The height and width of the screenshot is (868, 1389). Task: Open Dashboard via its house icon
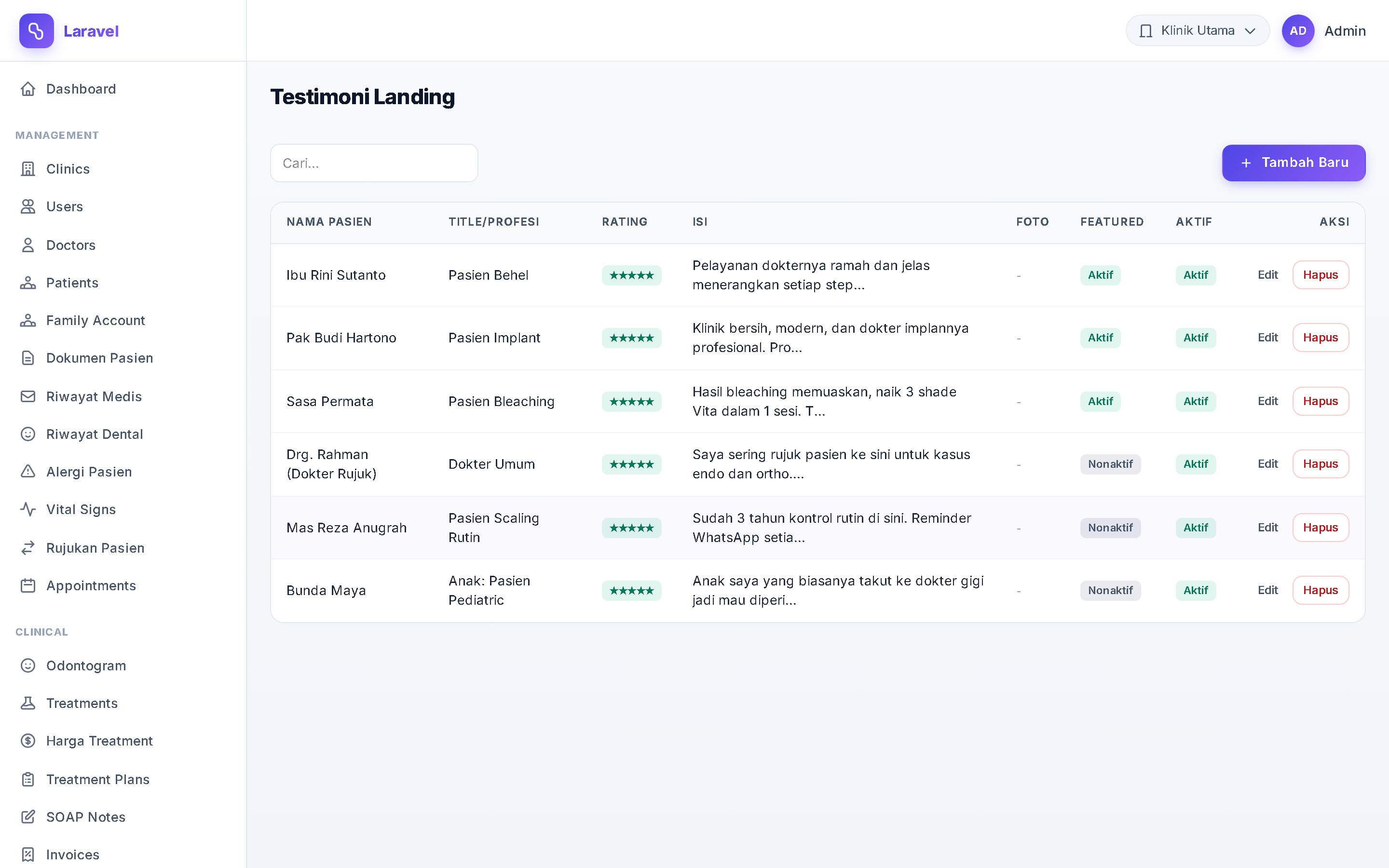(28, 89)
